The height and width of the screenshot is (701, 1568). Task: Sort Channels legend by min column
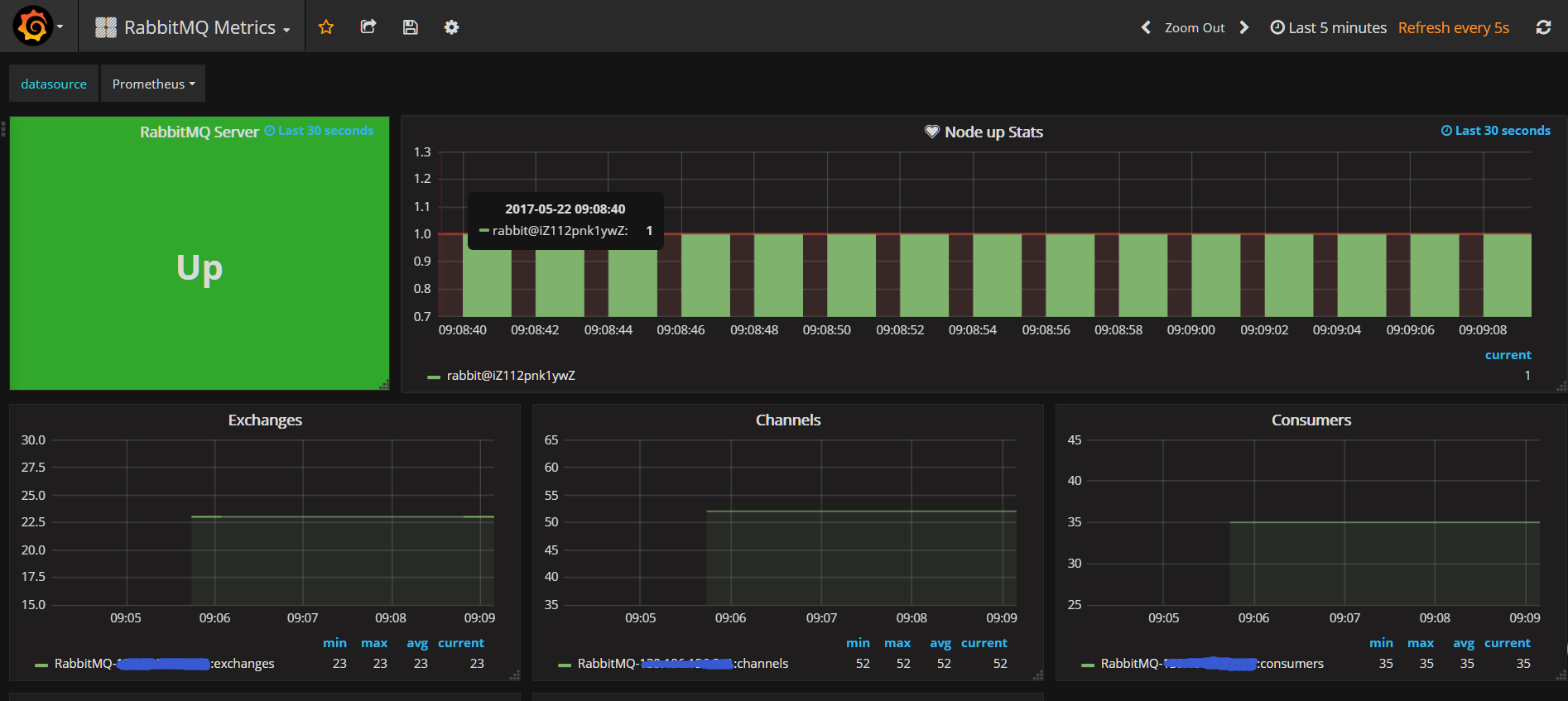tap(858, 643)
